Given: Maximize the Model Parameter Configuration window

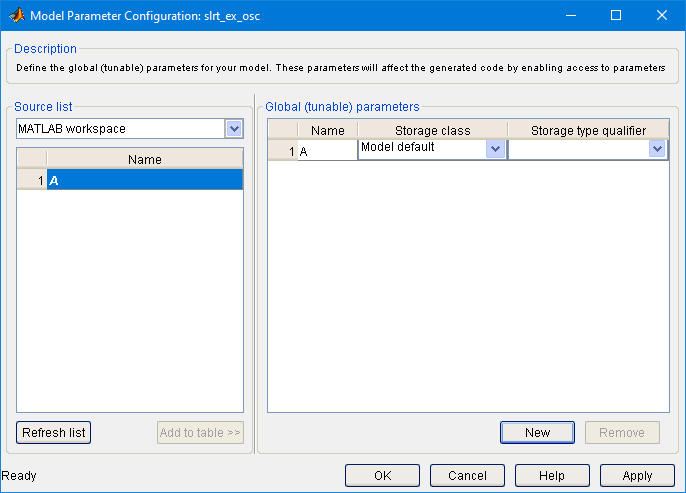Looking at the screenshot, I should click(x=616, y=15).
